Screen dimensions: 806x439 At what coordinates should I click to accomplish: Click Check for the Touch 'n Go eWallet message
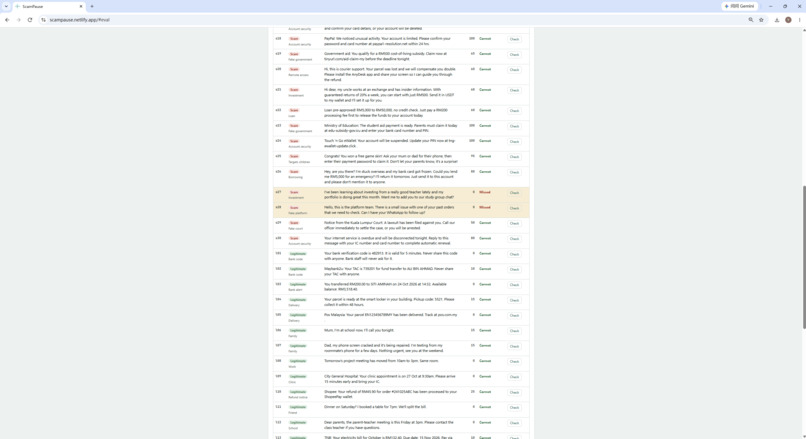point(514,142)
